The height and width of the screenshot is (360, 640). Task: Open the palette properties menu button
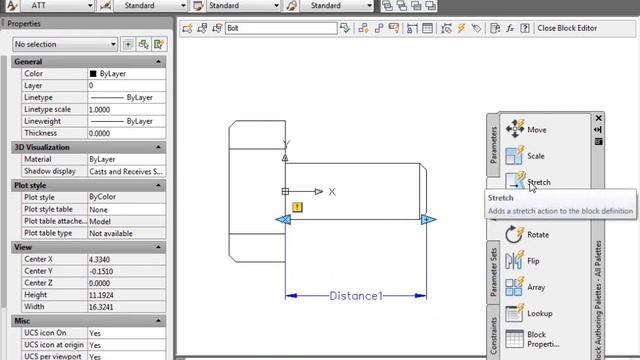598,142
